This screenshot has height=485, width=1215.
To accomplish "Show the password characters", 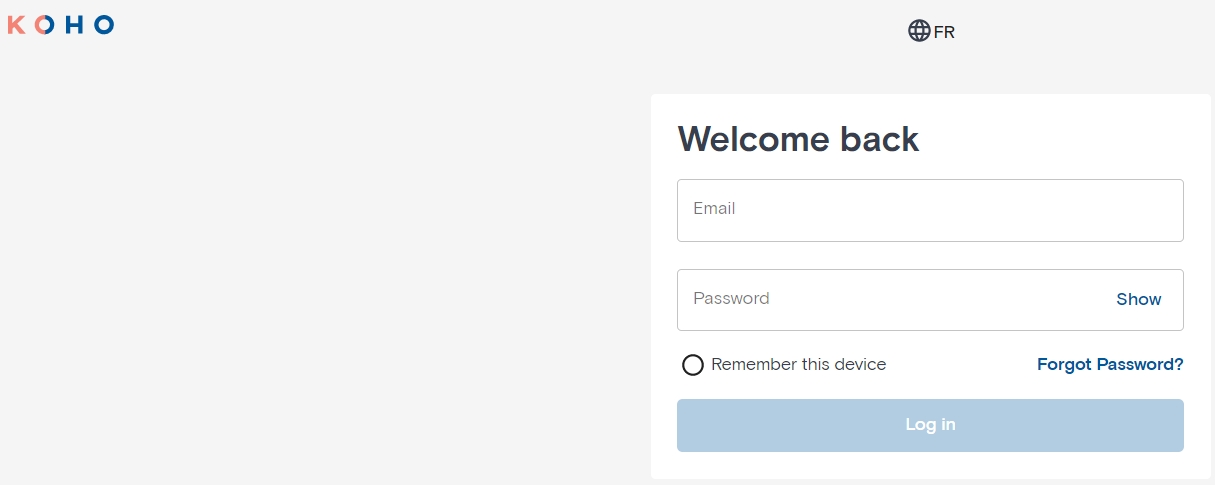I will pos(1138,299).
